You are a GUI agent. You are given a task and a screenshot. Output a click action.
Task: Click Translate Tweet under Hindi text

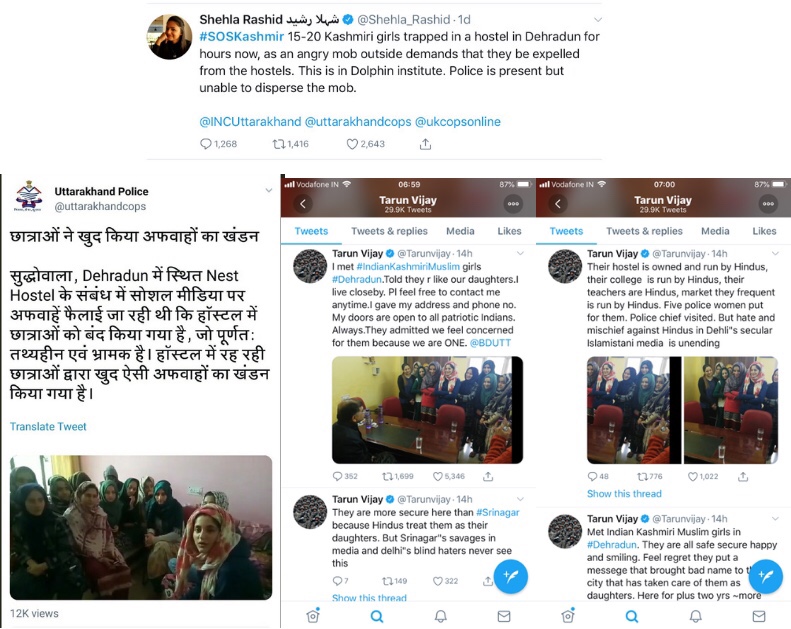(x=48, y=427)
